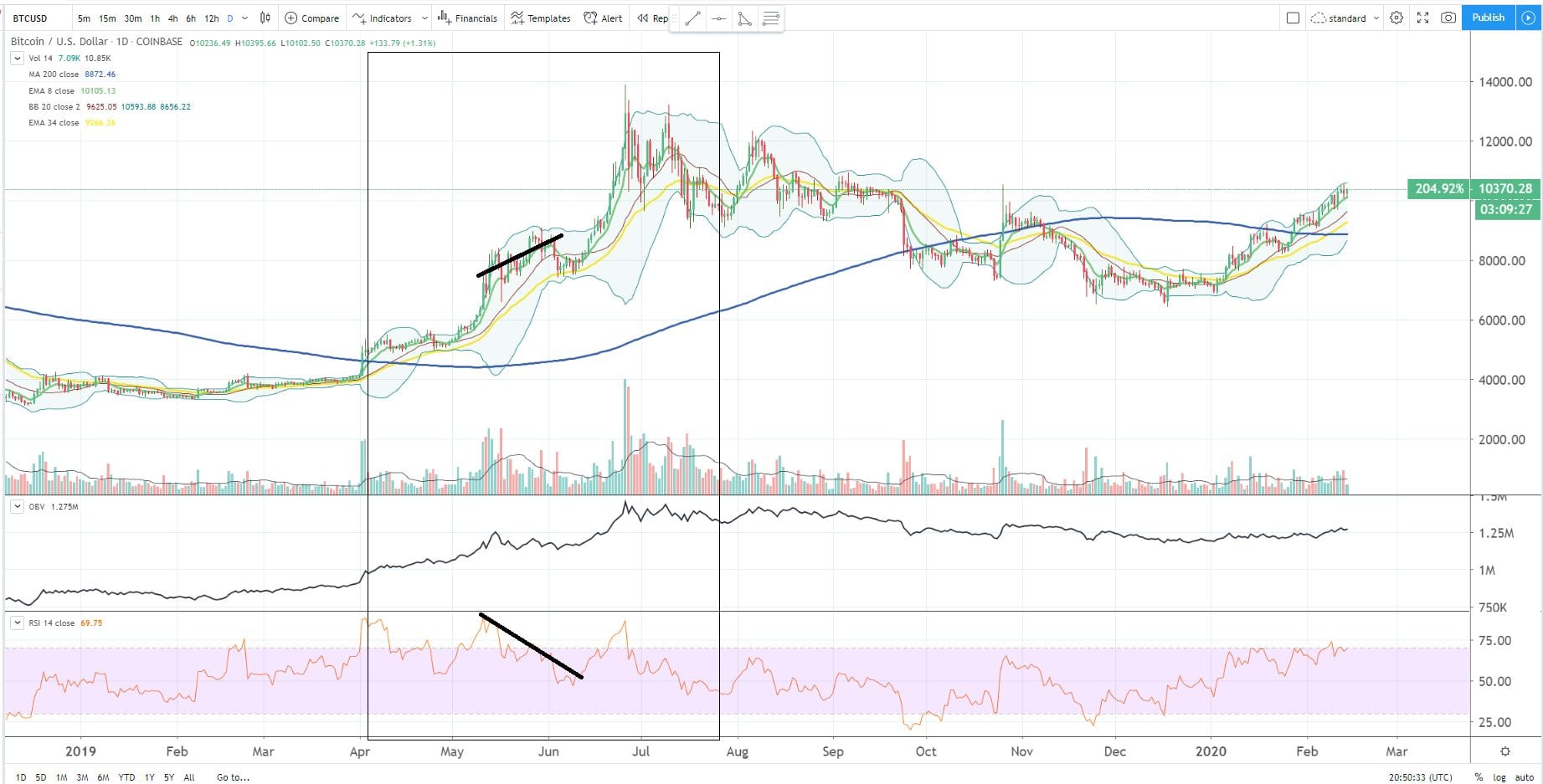Toggle percent scale mode
Viewport: 1543px width, 784px height.
[1479, 777]
